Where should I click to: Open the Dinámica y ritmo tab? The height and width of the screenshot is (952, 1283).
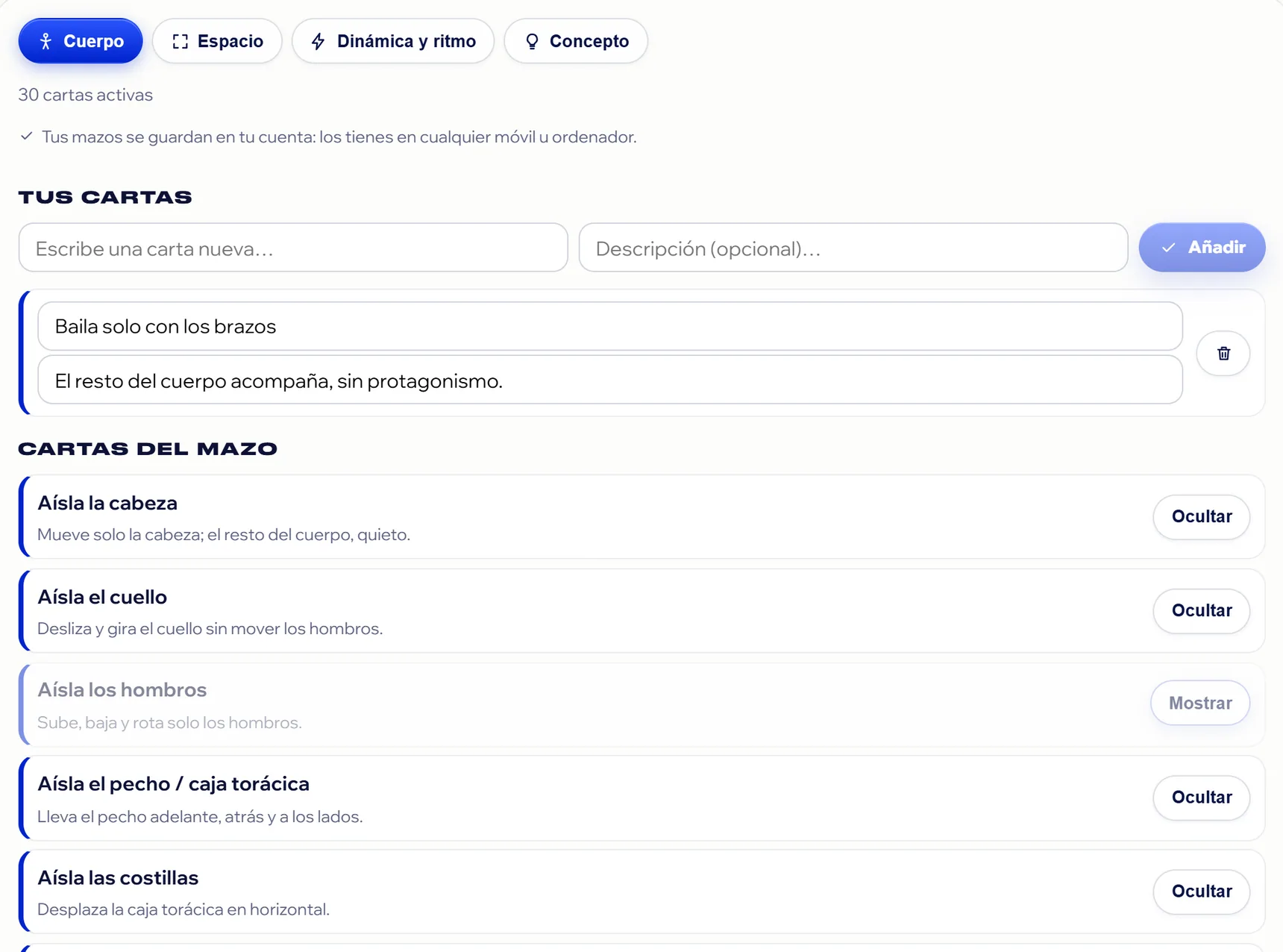[x=393, y=41]
